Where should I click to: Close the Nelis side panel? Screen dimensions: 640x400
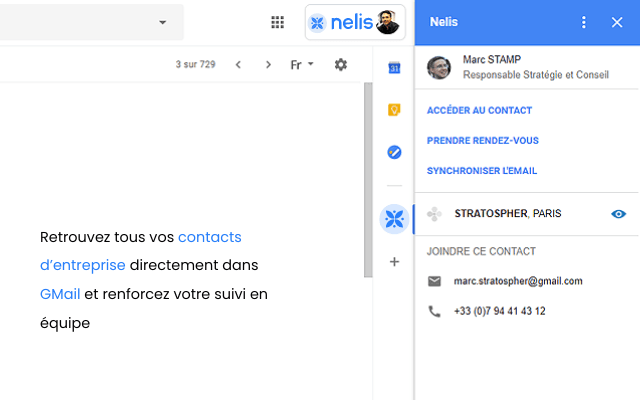617,22
